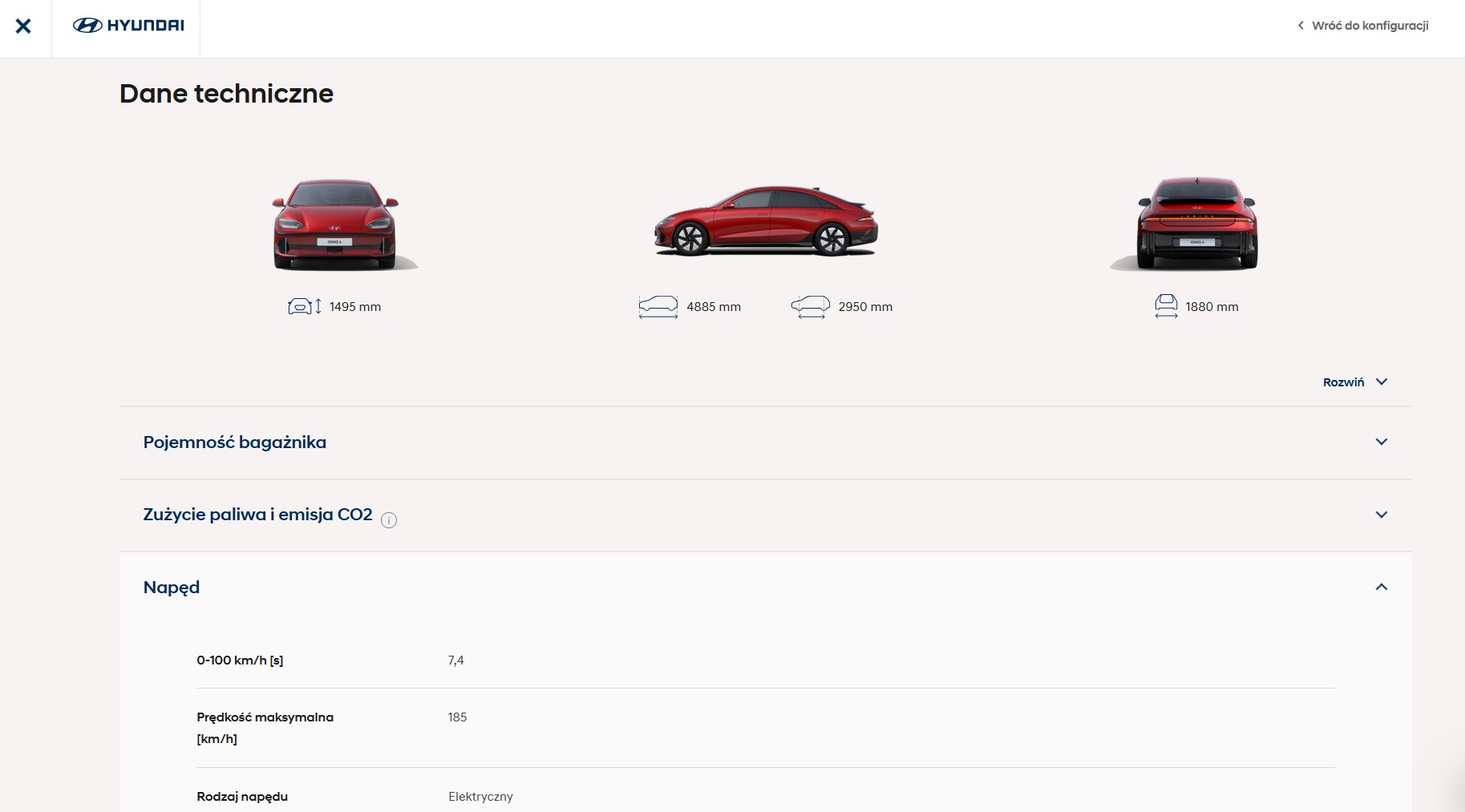Click the 4885 mm length value
Viewport: 1465px width, 812px height.
pos(714,307)
